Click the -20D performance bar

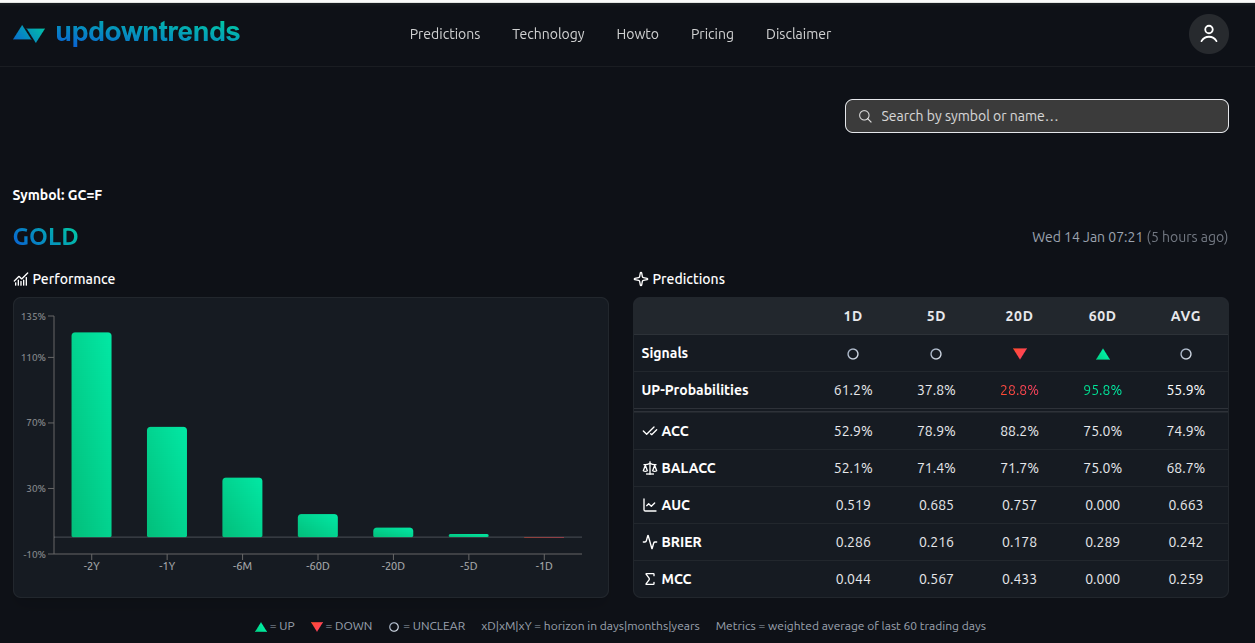393,532
